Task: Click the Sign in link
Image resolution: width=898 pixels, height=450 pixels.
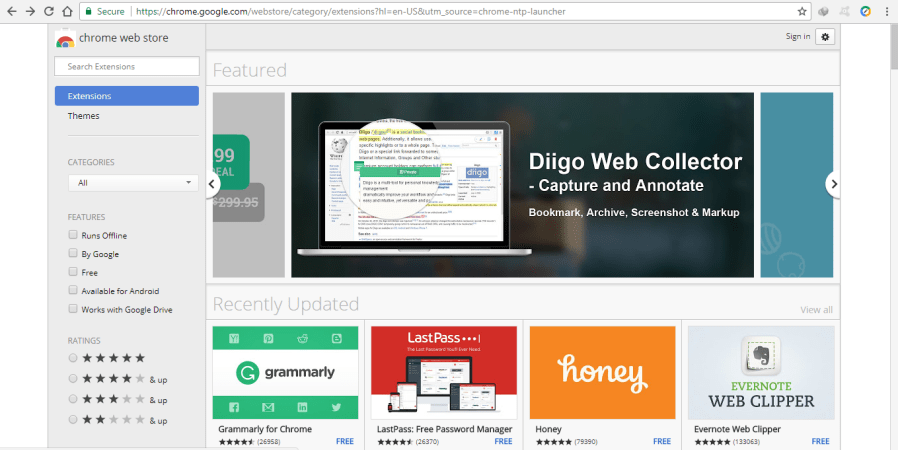Action: point(797,37)
